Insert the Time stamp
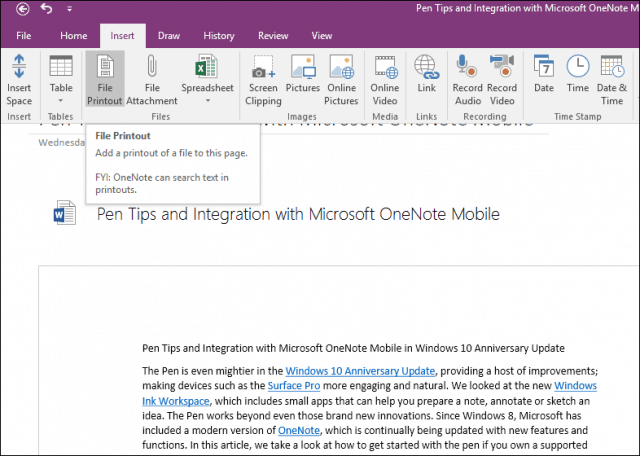The width and height of the screenshot is (640, 456). tap(578, 74)
